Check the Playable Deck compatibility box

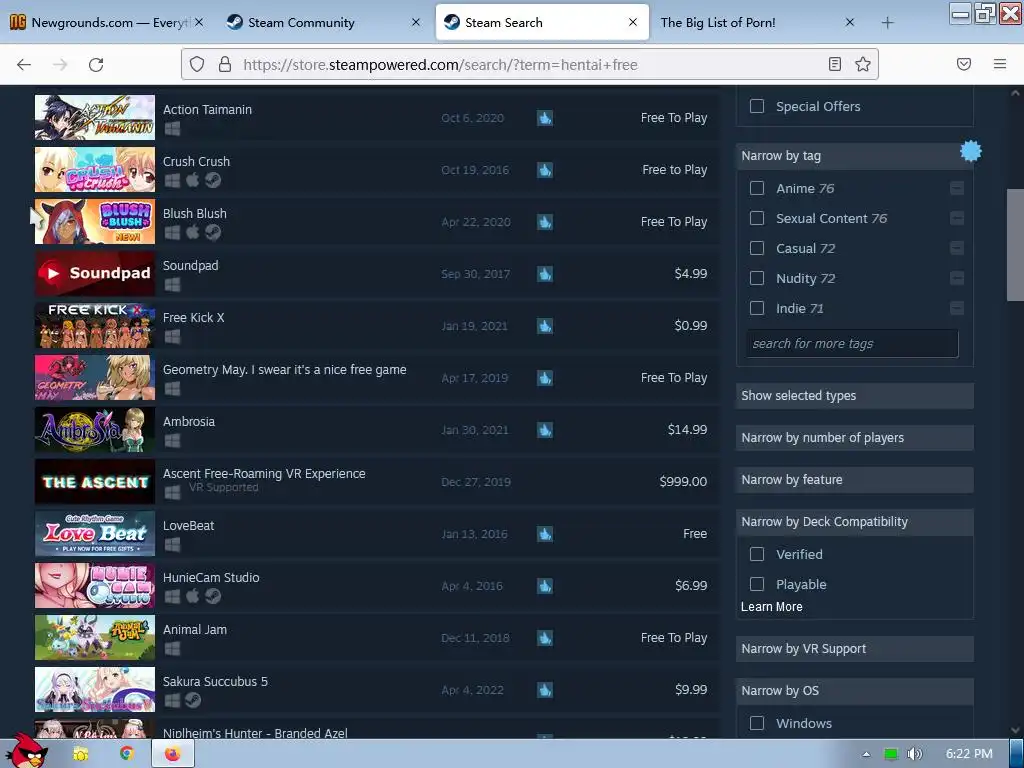(757, 584)
